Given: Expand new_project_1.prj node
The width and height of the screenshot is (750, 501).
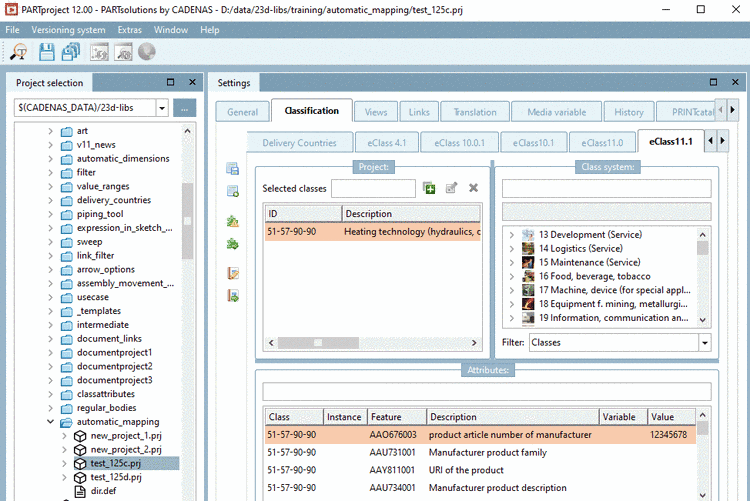Looking at the screenshot, I should click(x=64, y=436).
